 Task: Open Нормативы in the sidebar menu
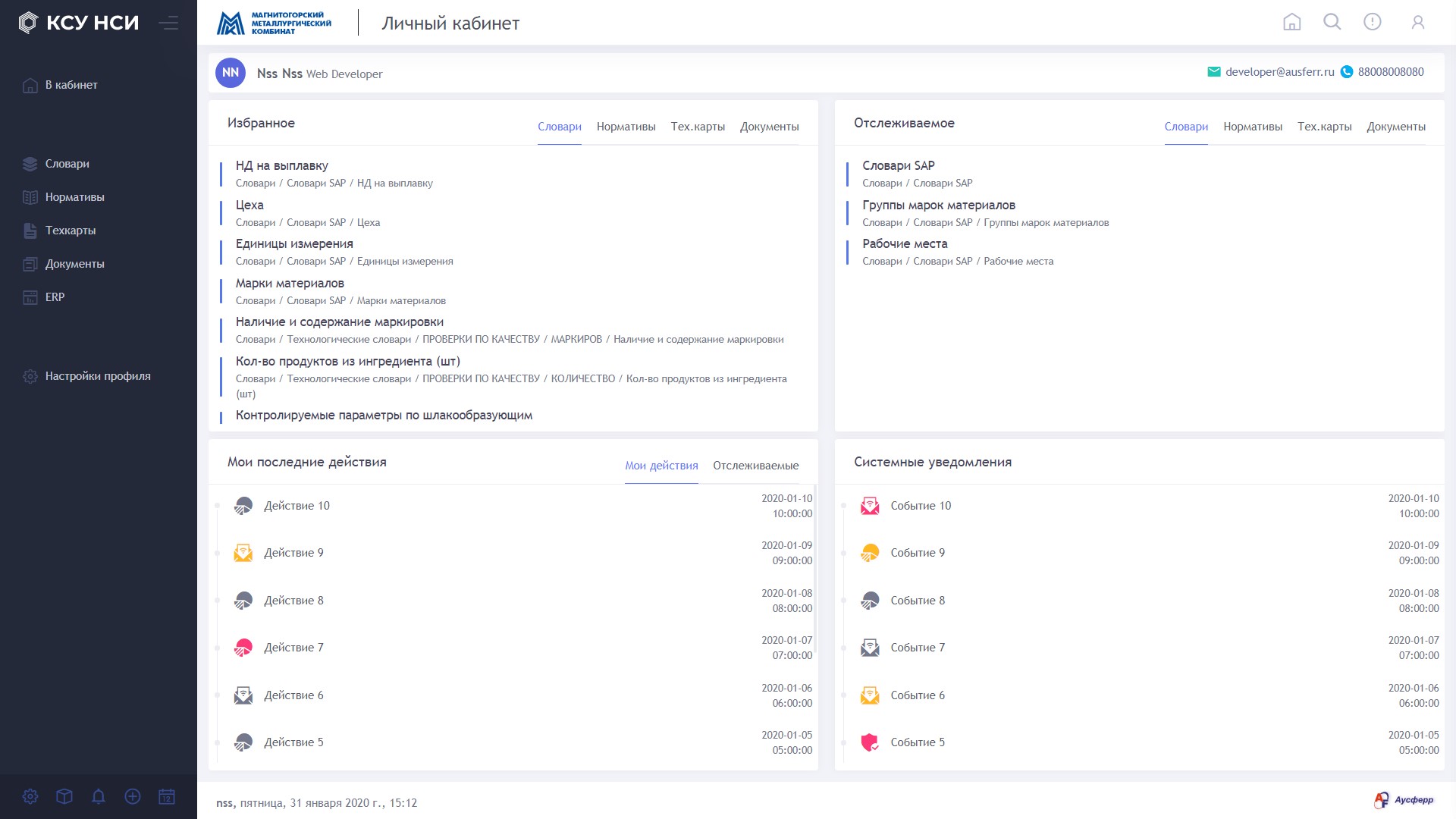click(x=75, y=197)
